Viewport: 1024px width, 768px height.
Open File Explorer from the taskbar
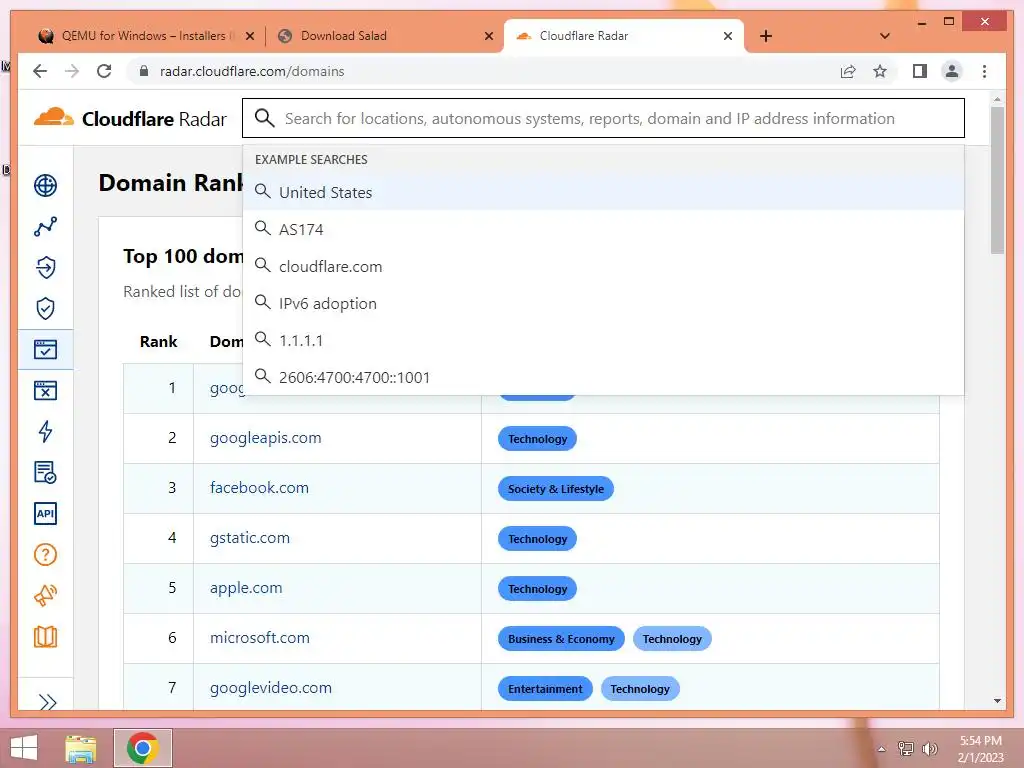(81, 748)
